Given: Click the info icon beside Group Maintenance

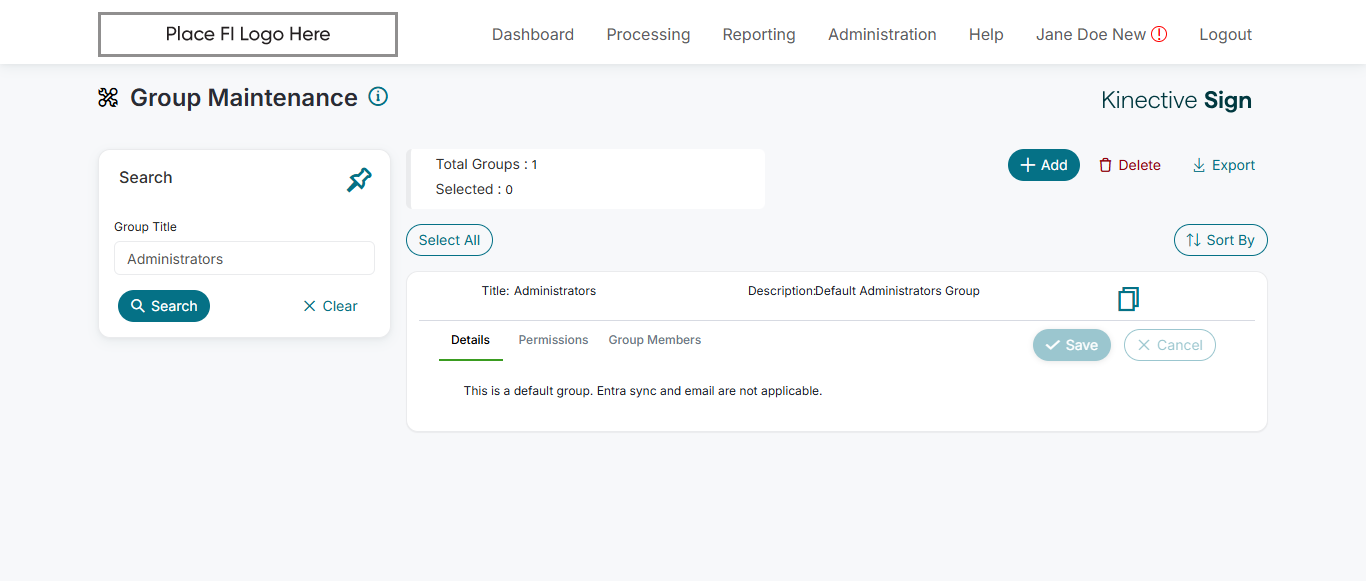Looking at the screenshot, I should coord(378,97).
